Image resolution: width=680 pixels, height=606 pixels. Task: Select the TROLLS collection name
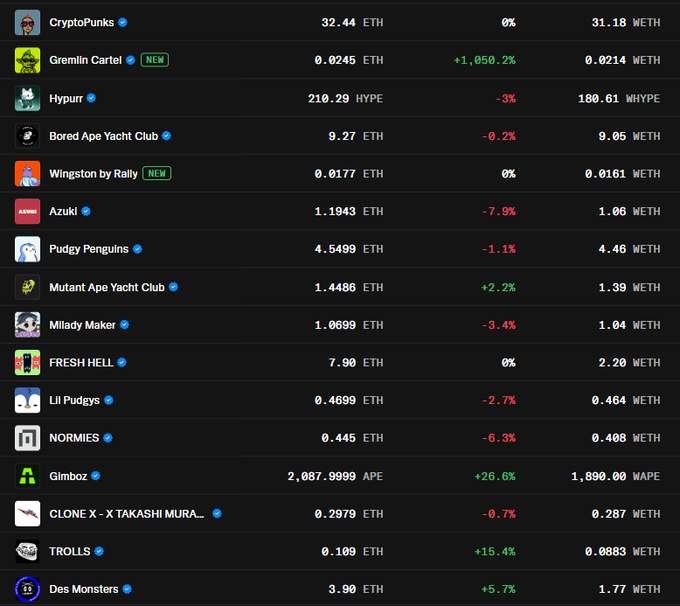(70, 551)
